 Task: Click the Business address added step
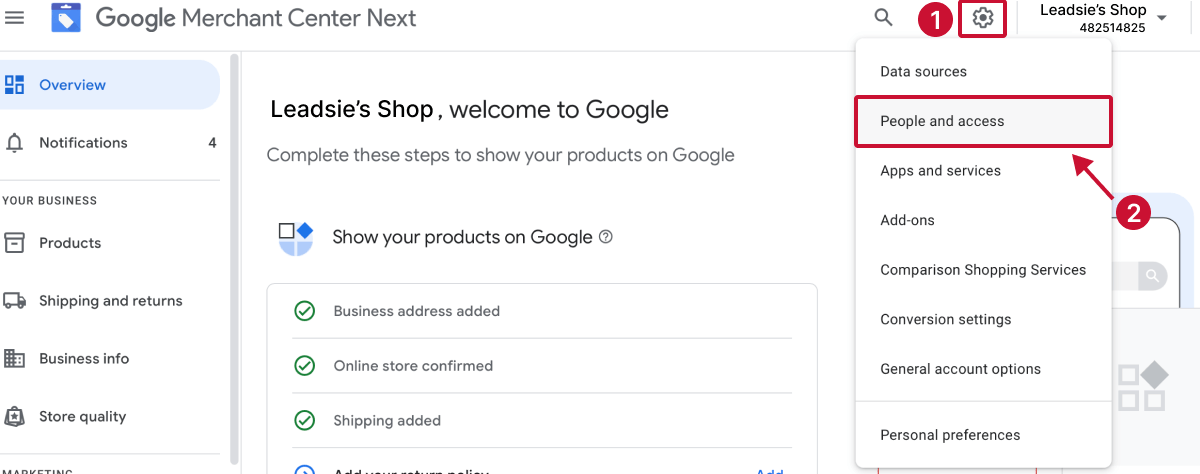click(416, 311)
